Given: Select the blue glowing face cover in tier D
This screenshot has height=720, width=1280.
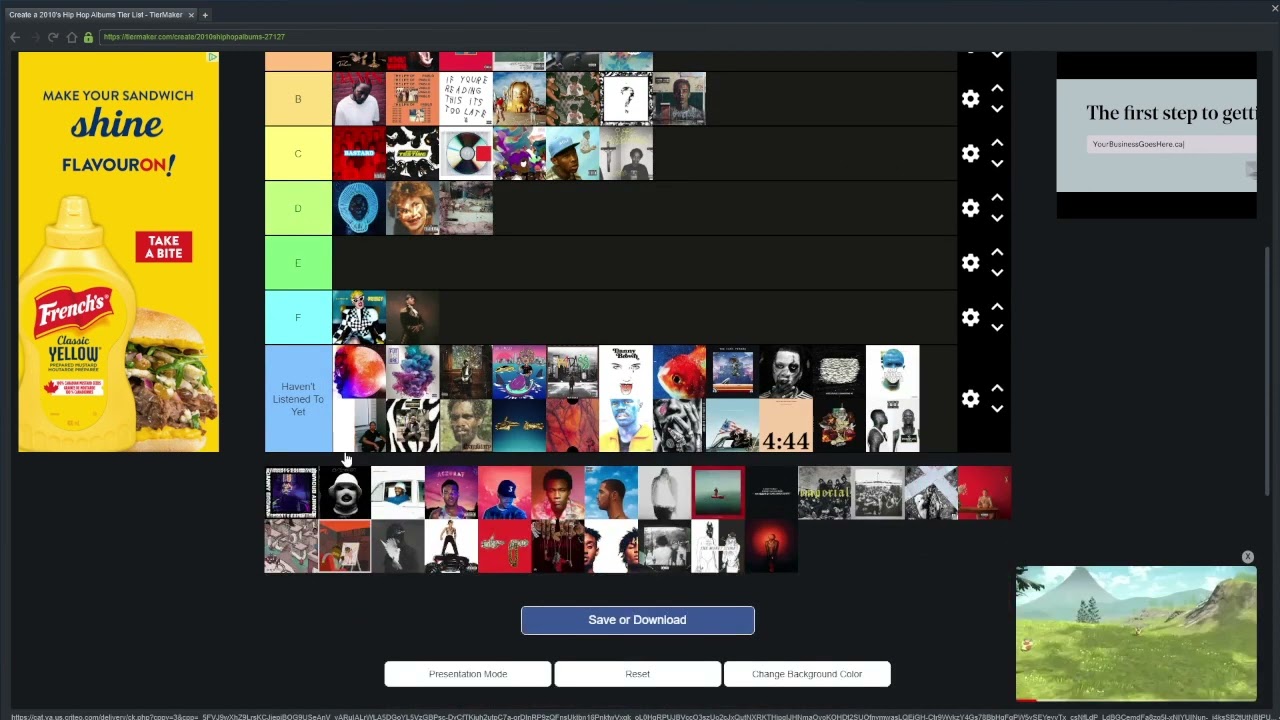Looking at the screenshot, I should point(359,208).
